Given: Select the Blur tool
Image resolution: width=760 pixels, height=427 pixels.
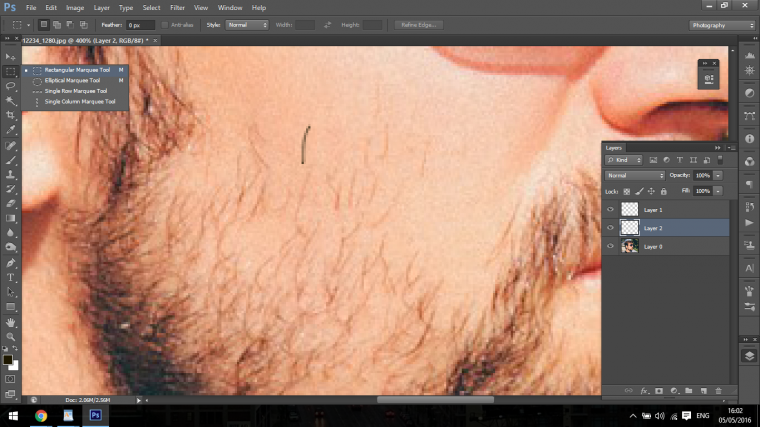Looking at the screenshot, I should pos(10,233).
